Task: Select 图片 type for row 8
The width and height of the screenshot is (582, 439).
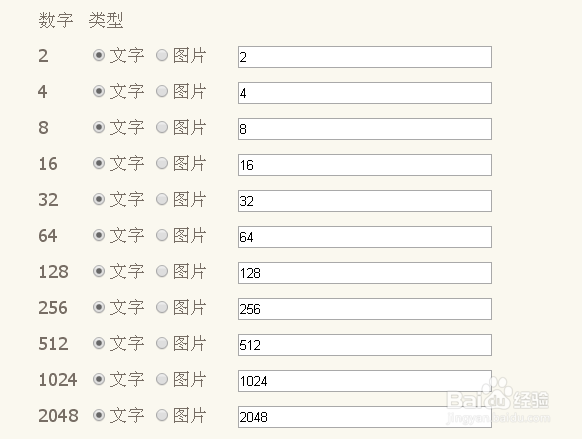Action: [162, 128]
